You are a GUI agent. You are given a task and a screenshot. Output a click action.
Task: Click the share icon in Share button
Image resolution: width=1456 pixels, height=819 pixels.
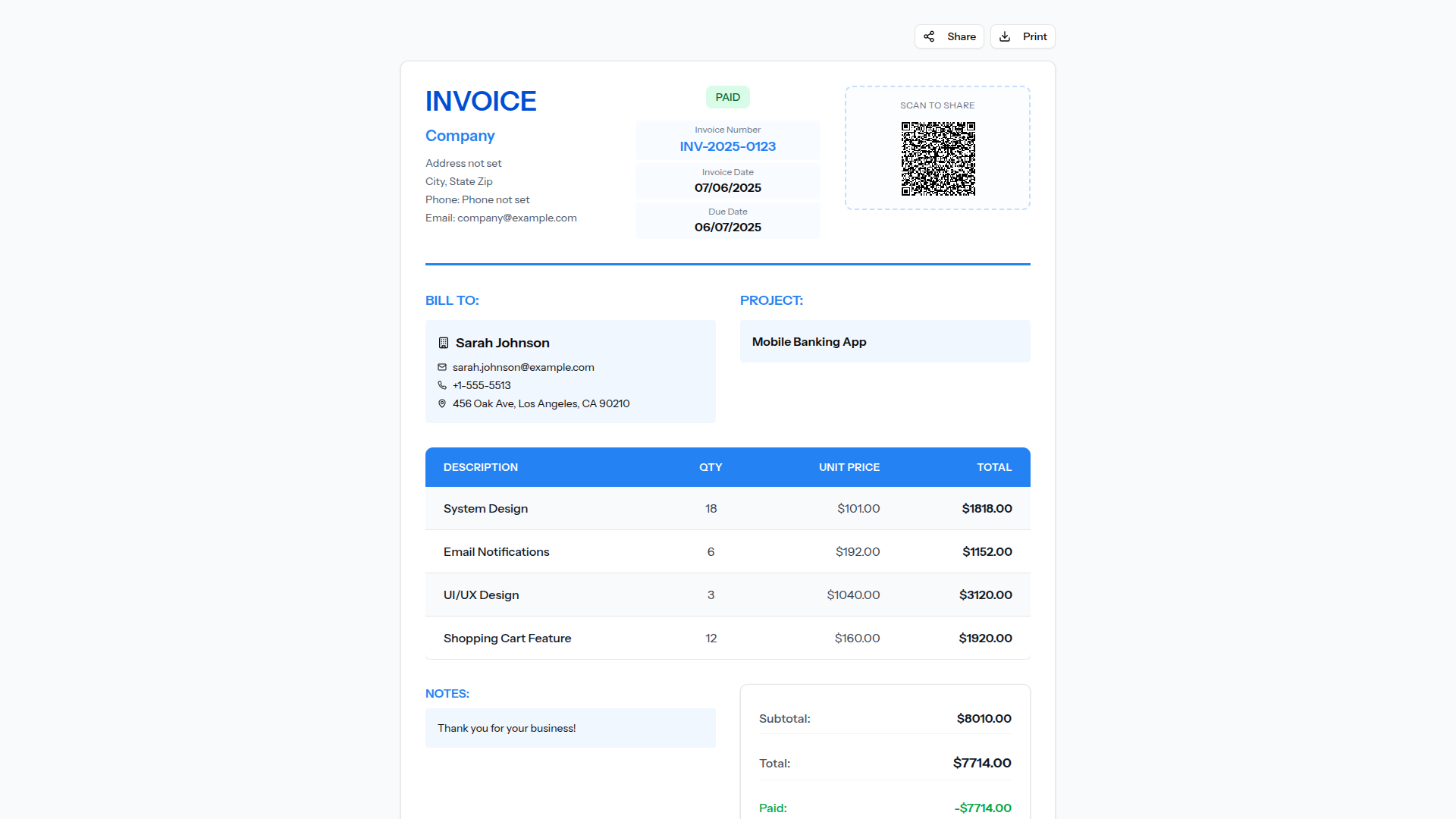(929, 36)
